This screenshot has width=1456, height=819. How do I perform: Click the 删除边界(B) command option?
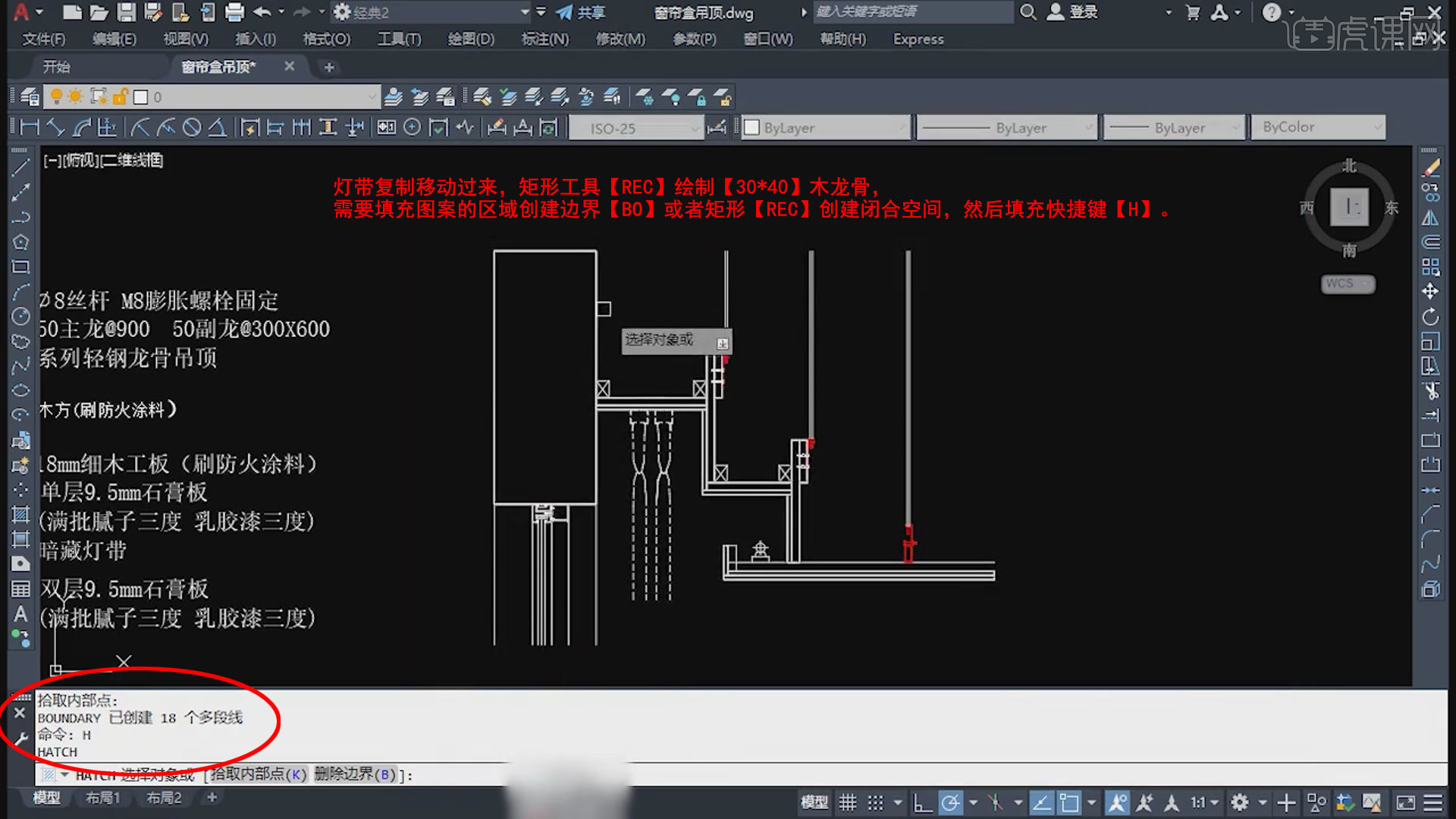pyautogui.click(x=355, y=774)
